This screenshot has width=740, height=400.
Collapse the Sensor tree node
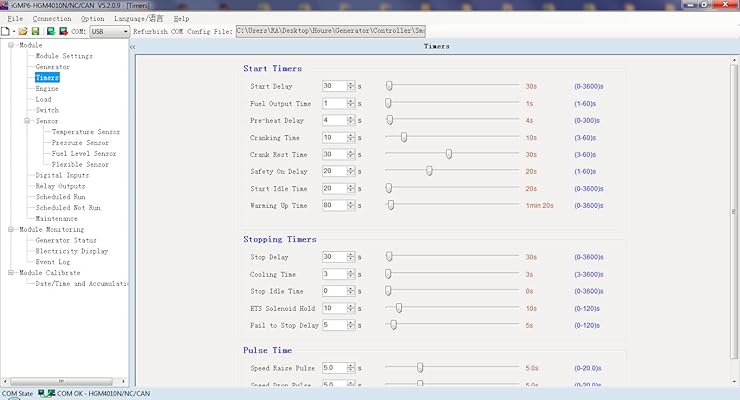click(27, 121)
